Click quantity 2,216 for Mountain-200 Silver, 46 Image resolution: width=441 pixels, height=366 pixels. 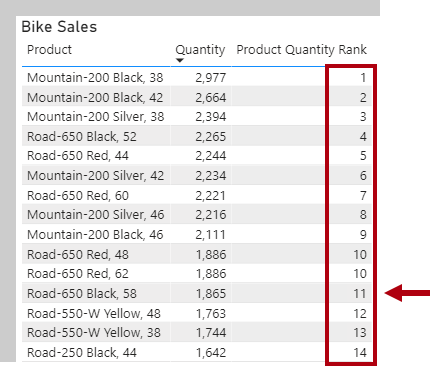coord(211,215)
